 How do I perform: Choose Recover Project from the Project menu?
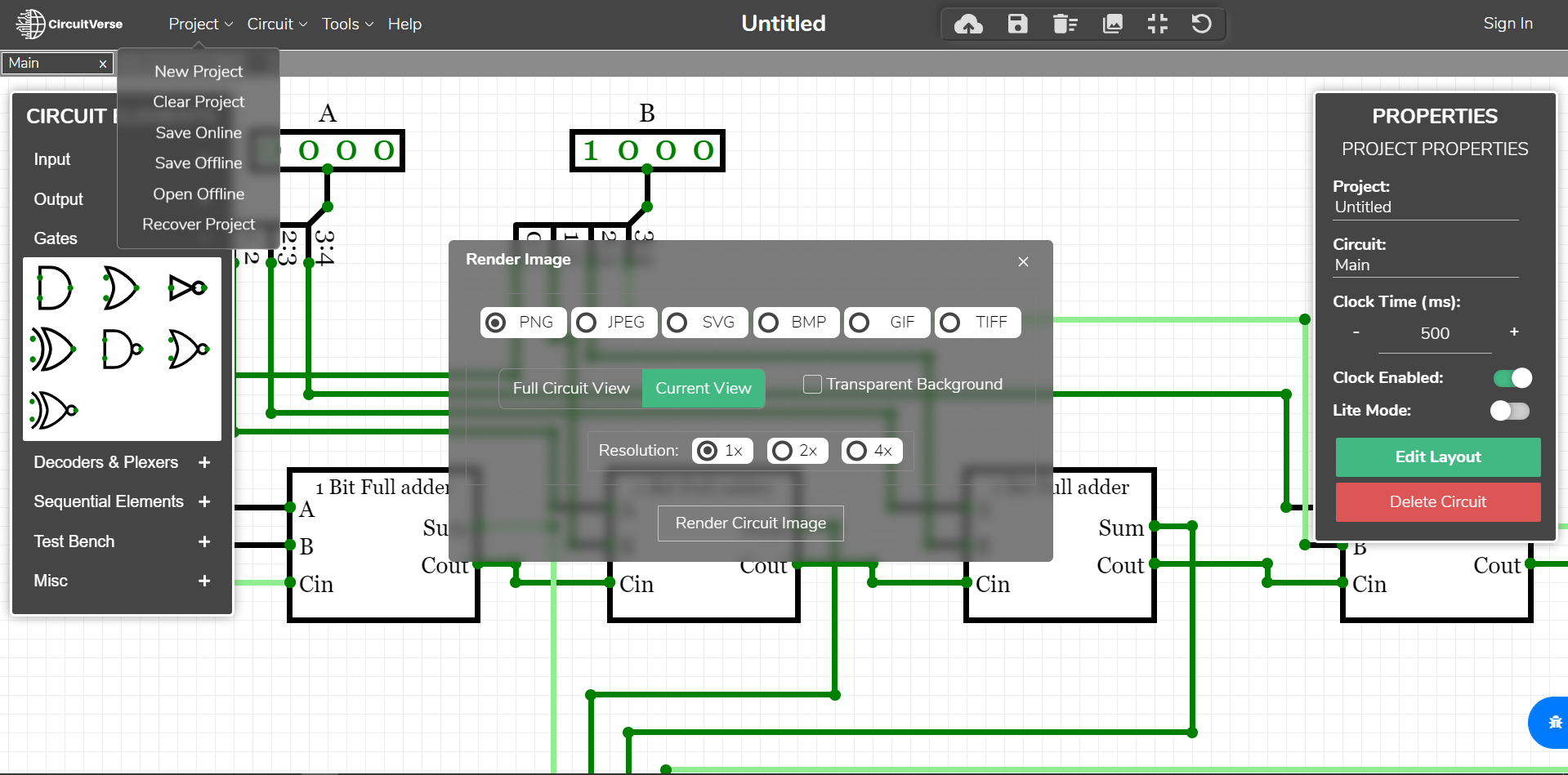199,225
